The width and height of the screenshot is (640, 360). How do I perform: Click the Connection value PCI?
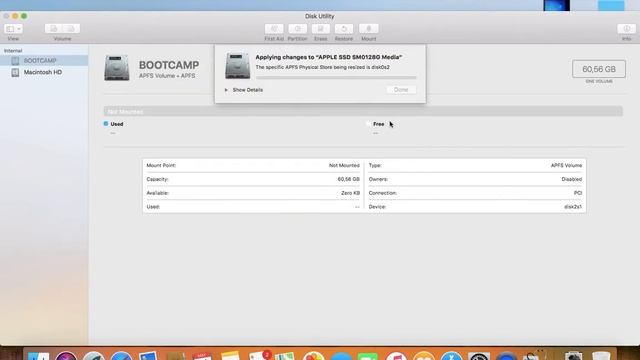click(x=578, y=193)
